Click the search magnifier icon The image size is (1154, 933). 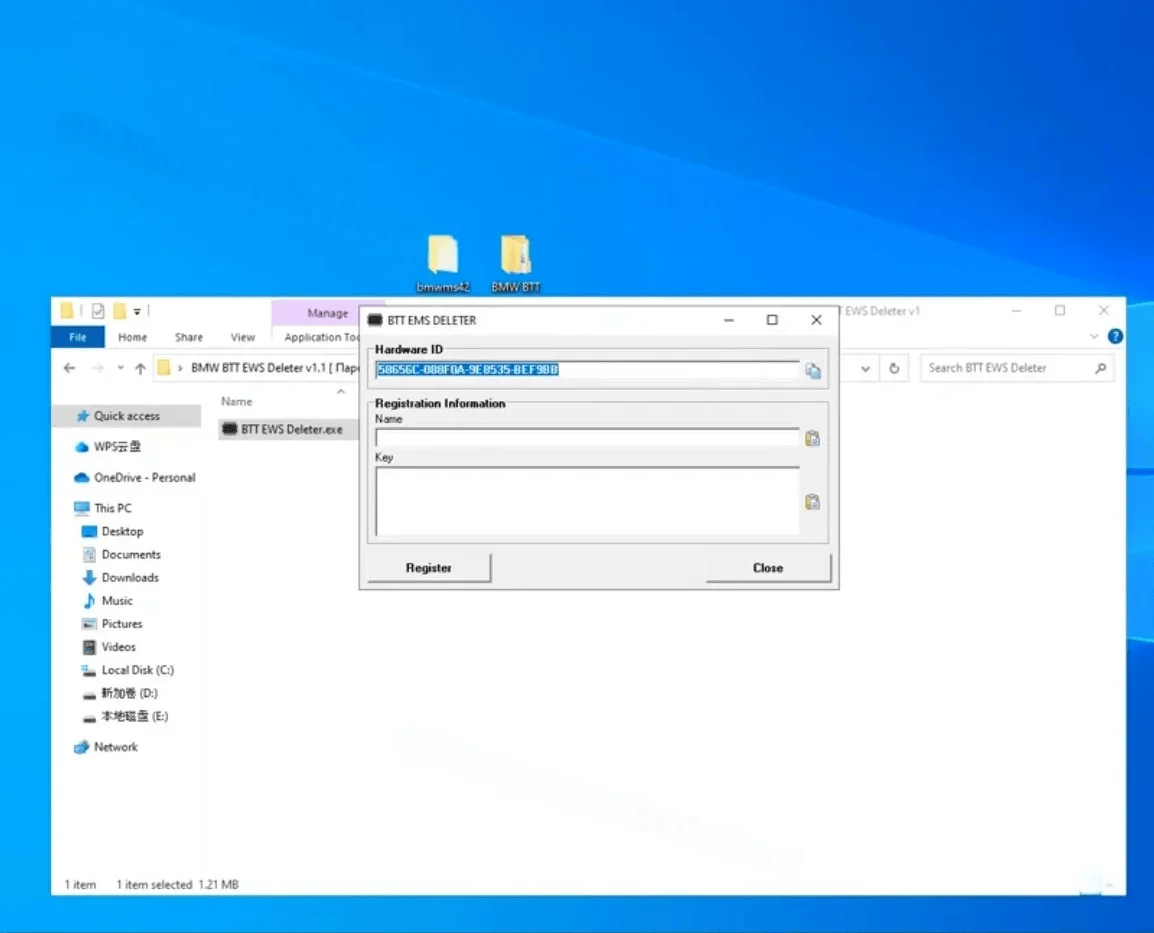click(x=1100, y=368)
